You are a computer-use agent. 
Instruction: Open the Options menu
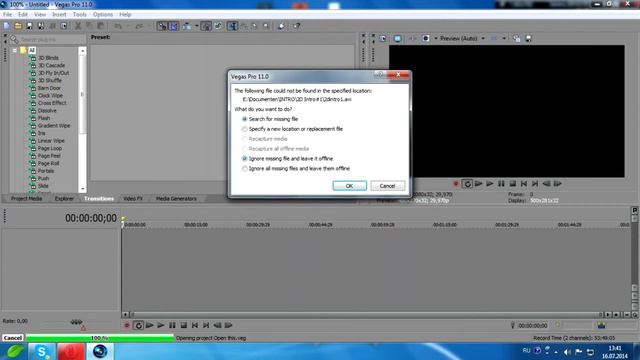(103, 14)
